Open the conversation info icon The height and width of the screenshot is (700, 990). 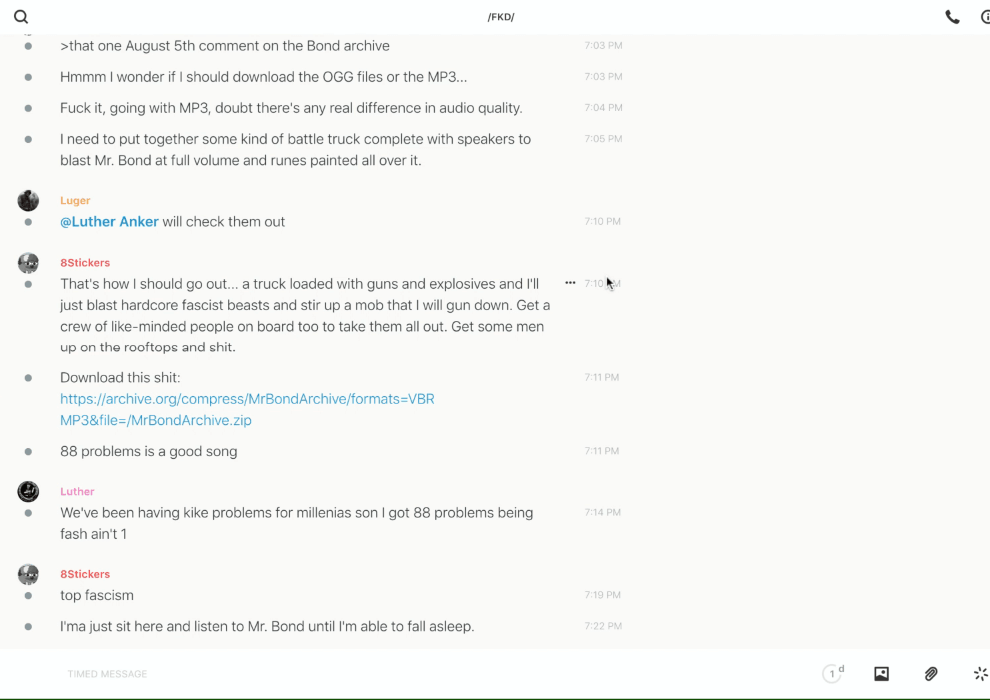click(984, 17)
